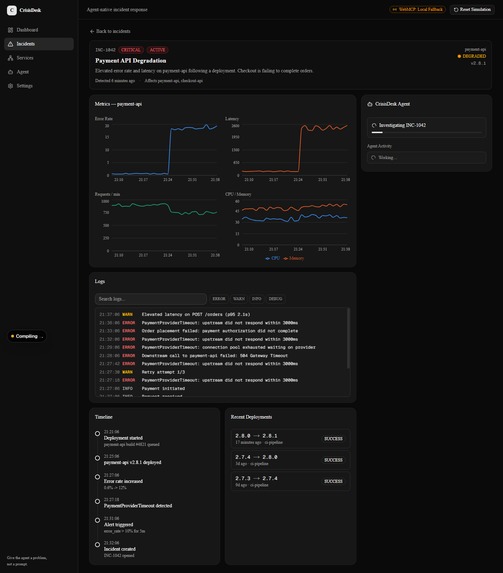This screenshot has height=573, width=503.
Task: Click the payment-api v2.8.1 deployed marker
Action: (x=97, y=458)
